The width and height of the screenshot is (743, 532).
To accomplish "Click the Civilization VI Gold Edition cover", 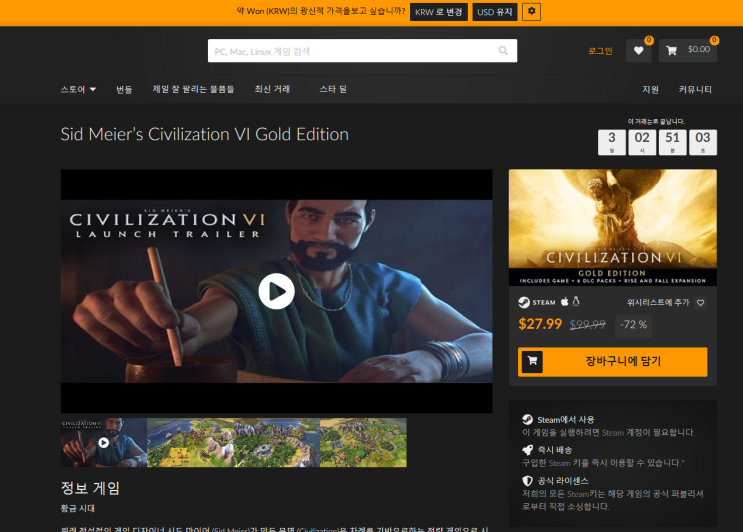I will [x=613, y=227].
